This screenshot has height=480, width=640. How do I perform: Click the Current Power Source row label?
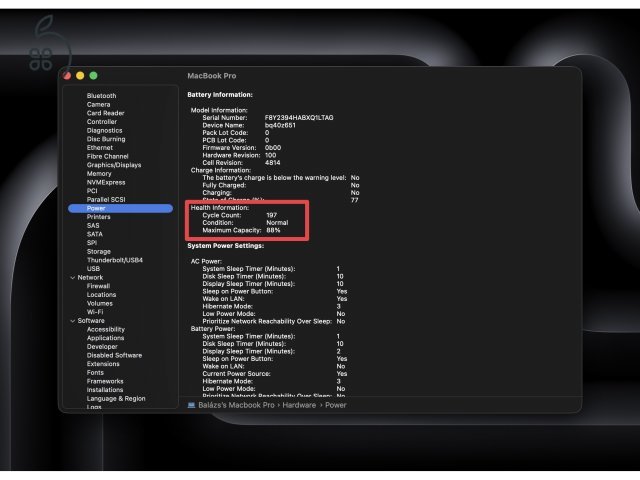click(x=236, y=374)
